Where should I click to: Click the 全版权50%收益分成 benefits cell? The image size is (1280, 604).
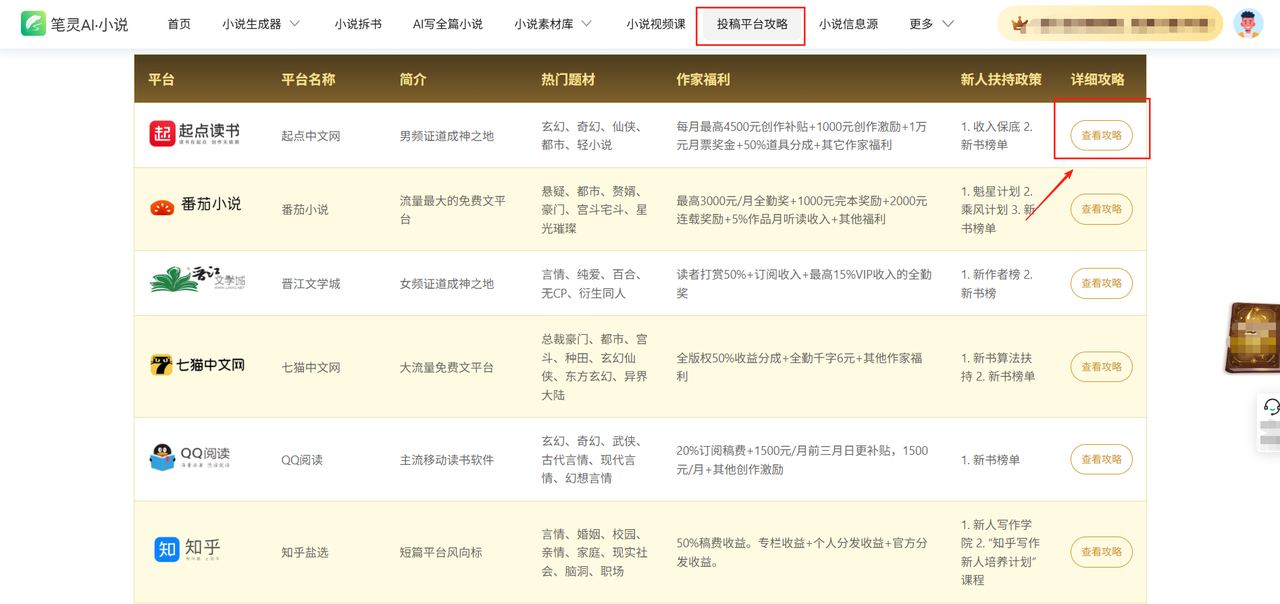(x=799, y=368)
